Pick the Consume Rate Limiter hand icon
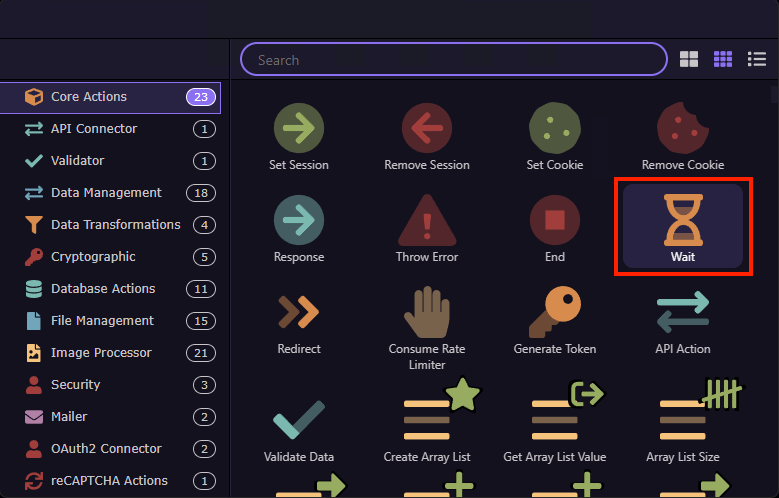Viewport: 779px width, 498px height. pos(427,312)
